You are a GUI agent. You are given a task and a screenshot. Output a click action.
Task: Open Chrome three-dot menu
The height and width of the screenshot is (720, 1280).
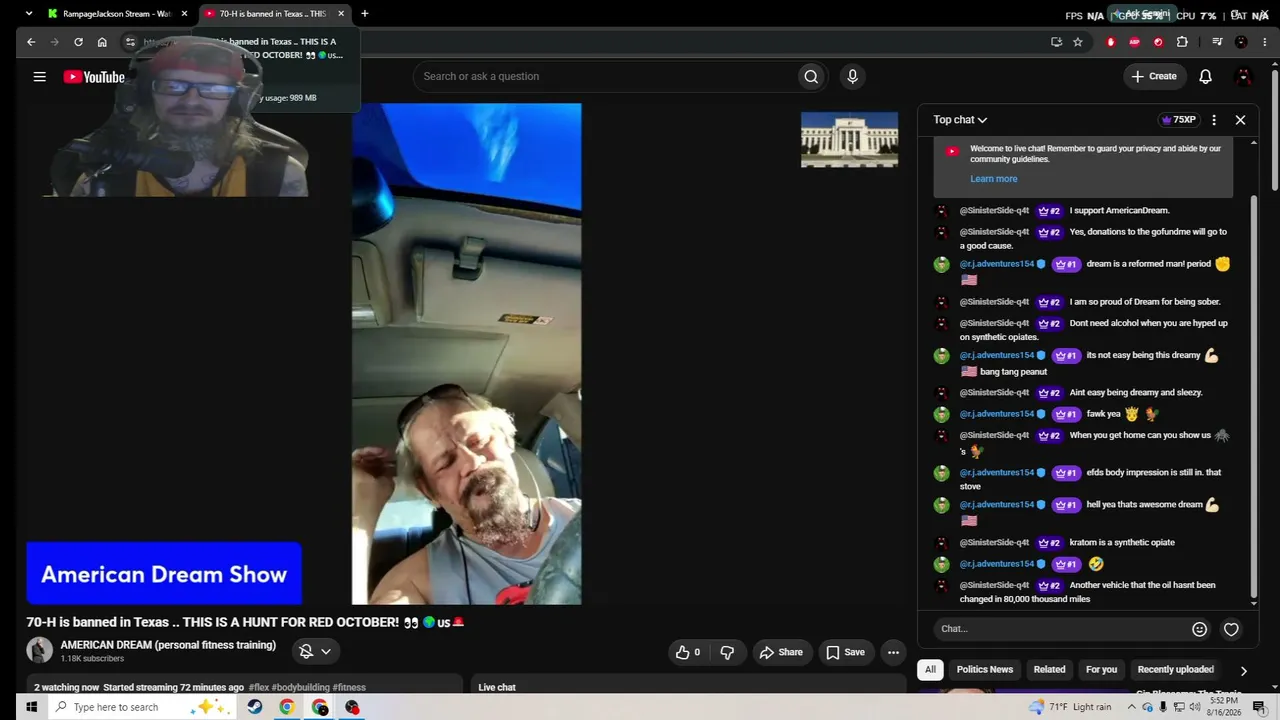click(1263, 42)
